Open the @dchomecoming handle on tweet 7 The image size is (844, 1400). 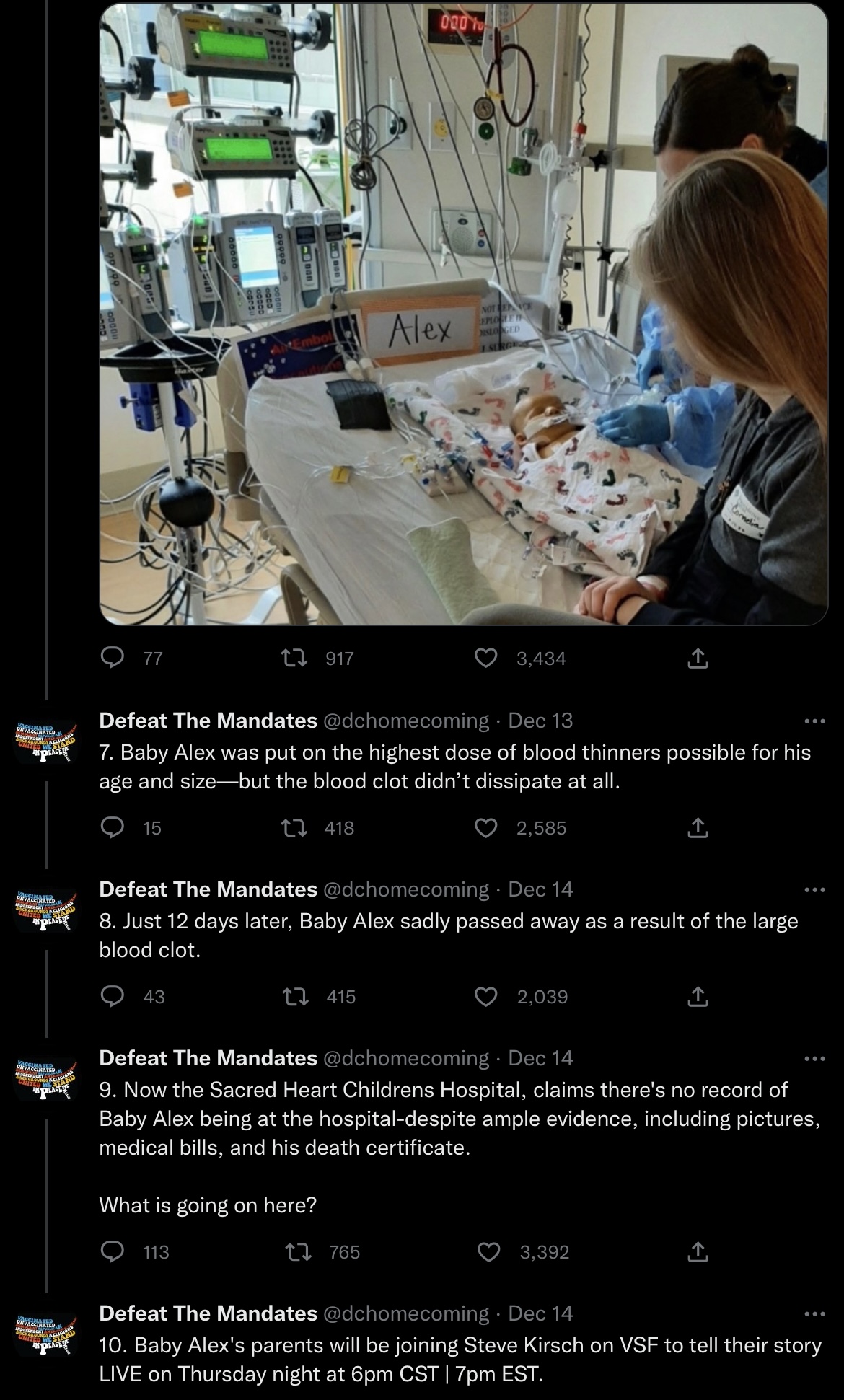click(405, 721)
